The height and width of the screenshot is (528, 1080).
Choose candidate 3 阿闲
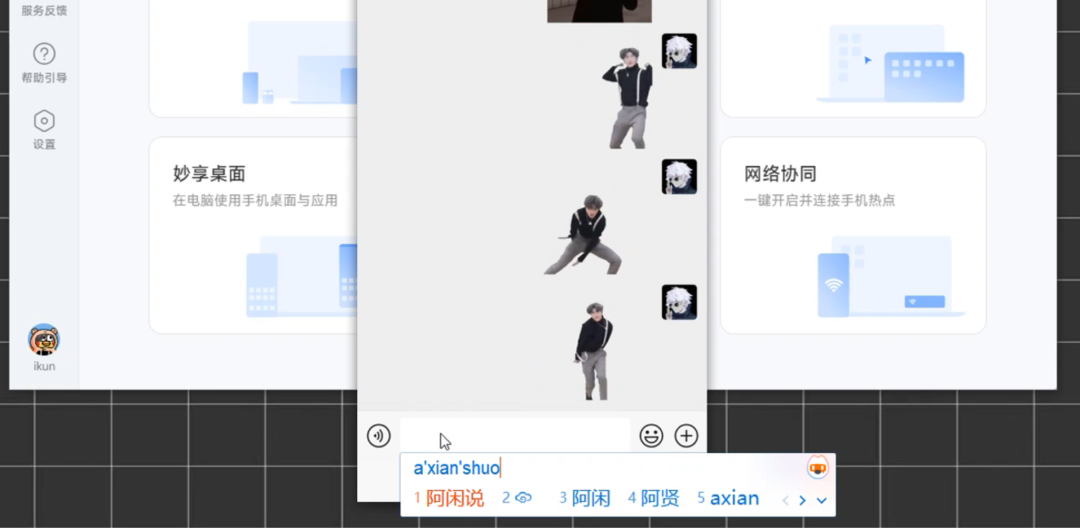click(585, 498)
